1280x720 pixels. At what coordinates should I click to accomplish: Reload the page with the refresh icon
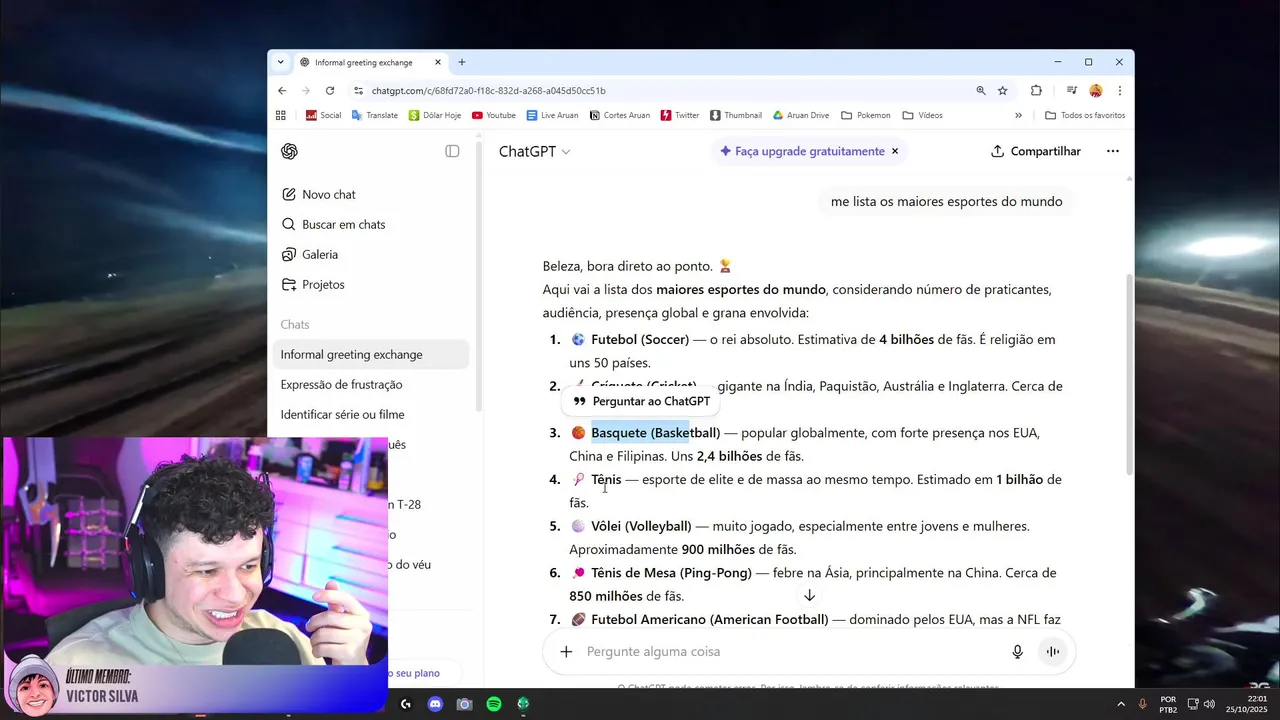pos(330,90)
